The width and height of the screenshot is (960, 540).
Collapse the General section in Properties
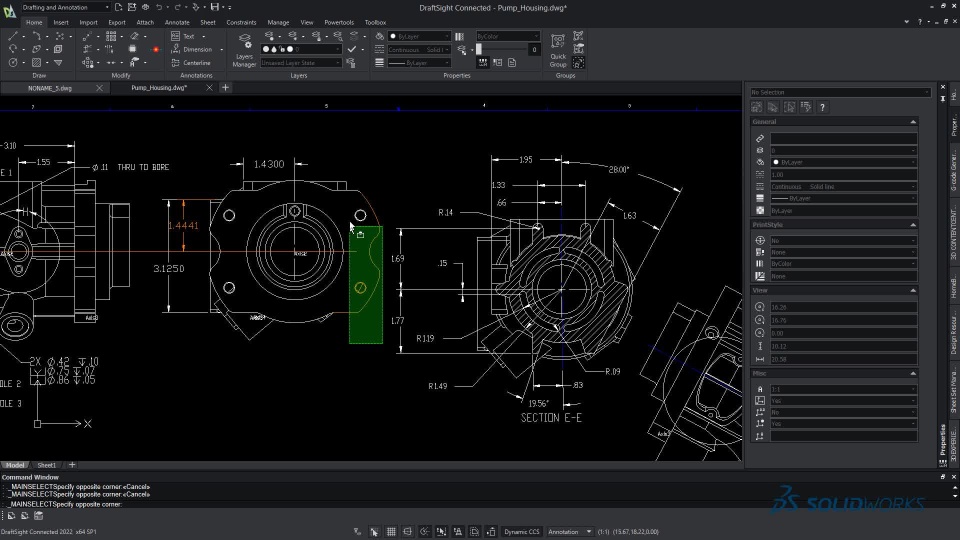[913, 122]
